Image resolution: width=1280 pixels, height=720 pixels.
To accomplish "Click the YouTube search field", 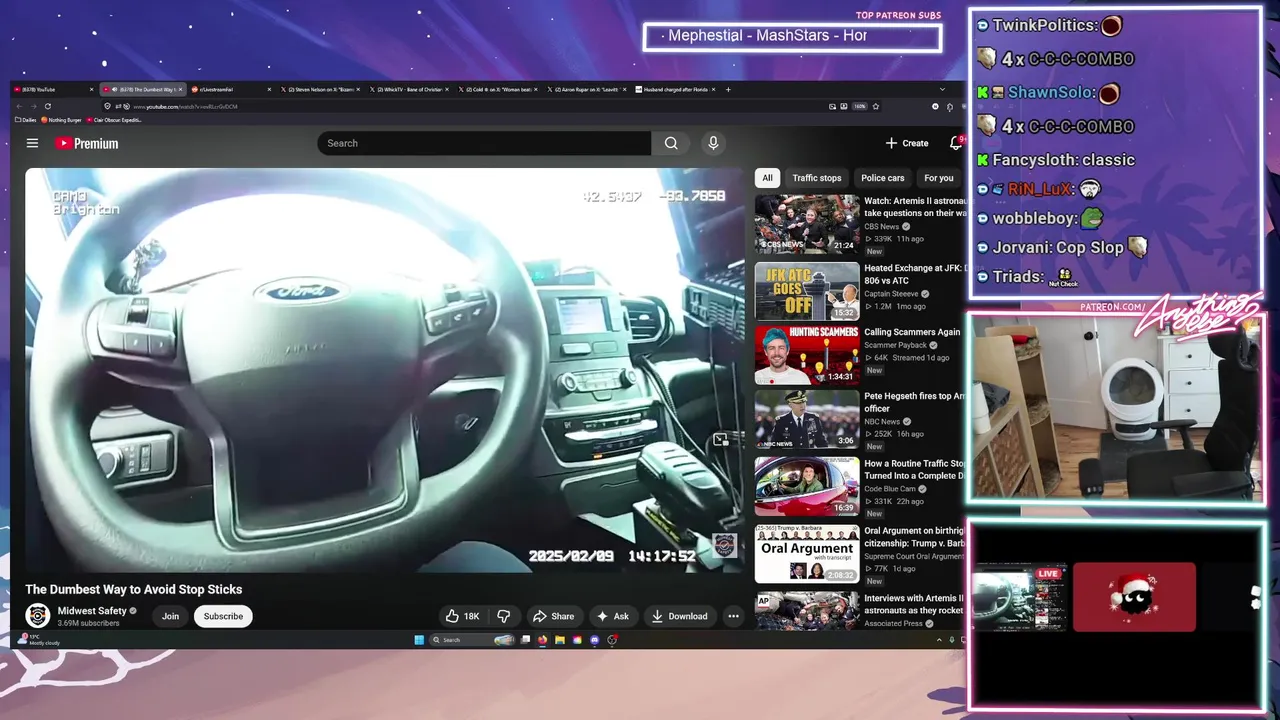I will coord(484,143).
